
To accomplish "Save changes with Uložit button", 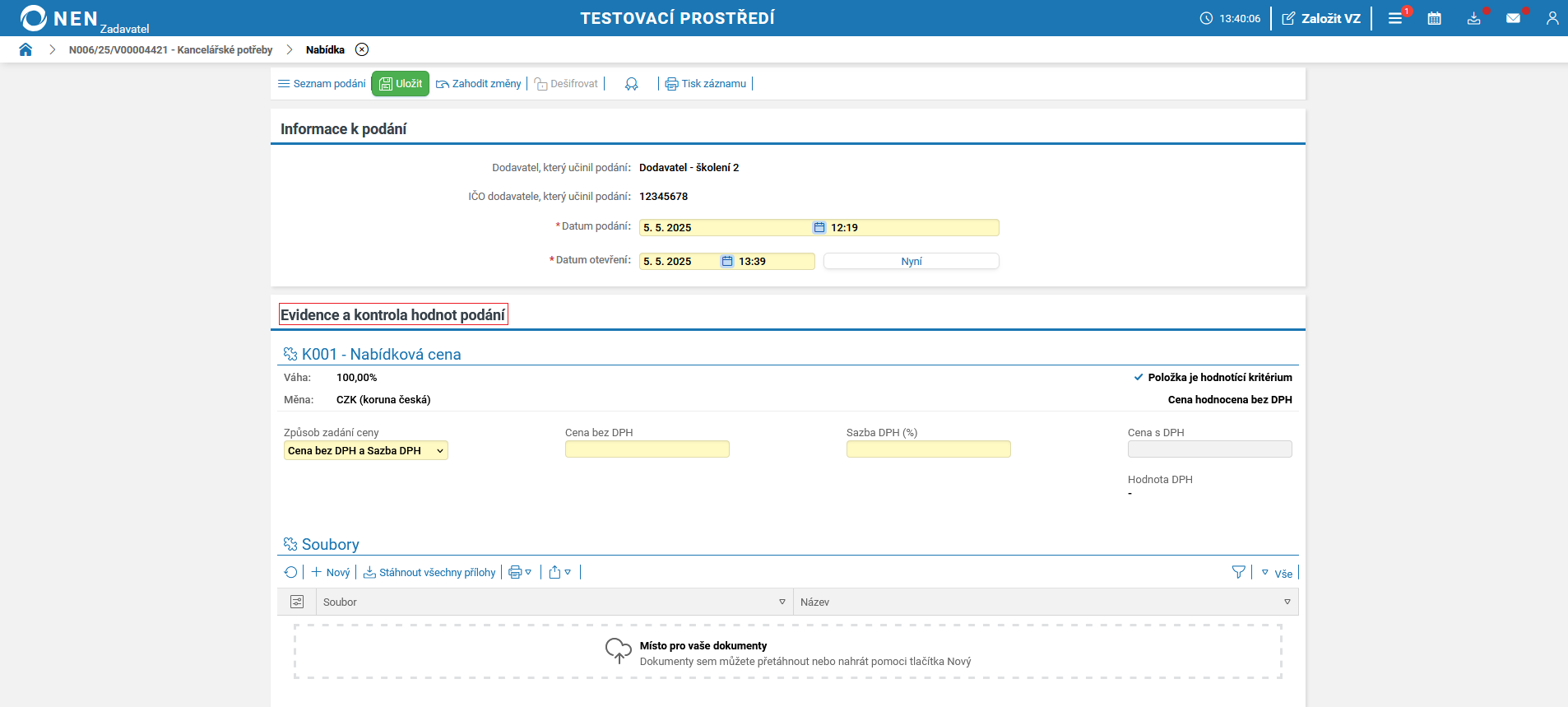I will [x=401, y=84].
